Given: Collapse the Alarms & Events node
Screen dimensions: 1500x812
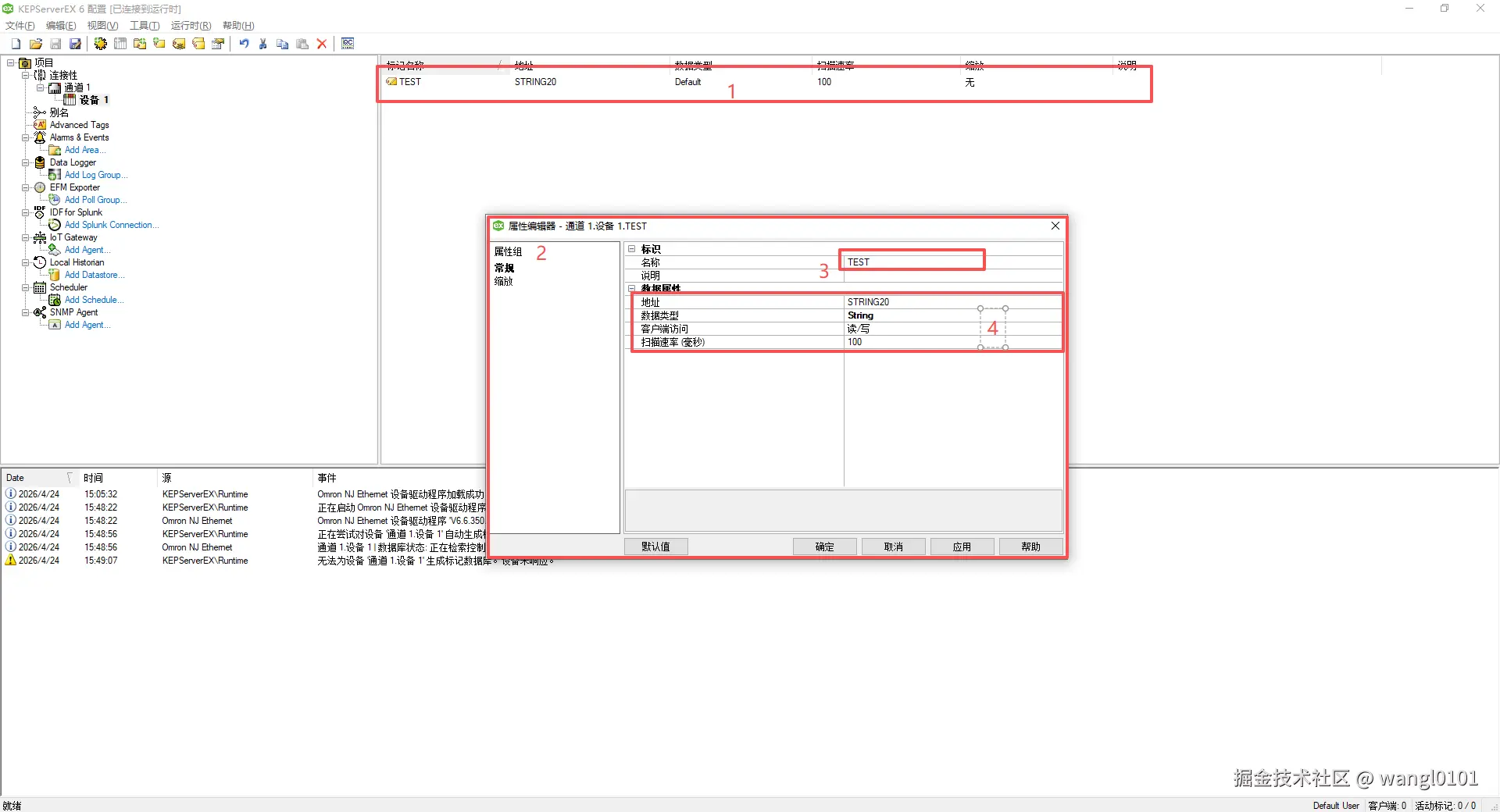Looking at the screenshot, I should (25, 137).
